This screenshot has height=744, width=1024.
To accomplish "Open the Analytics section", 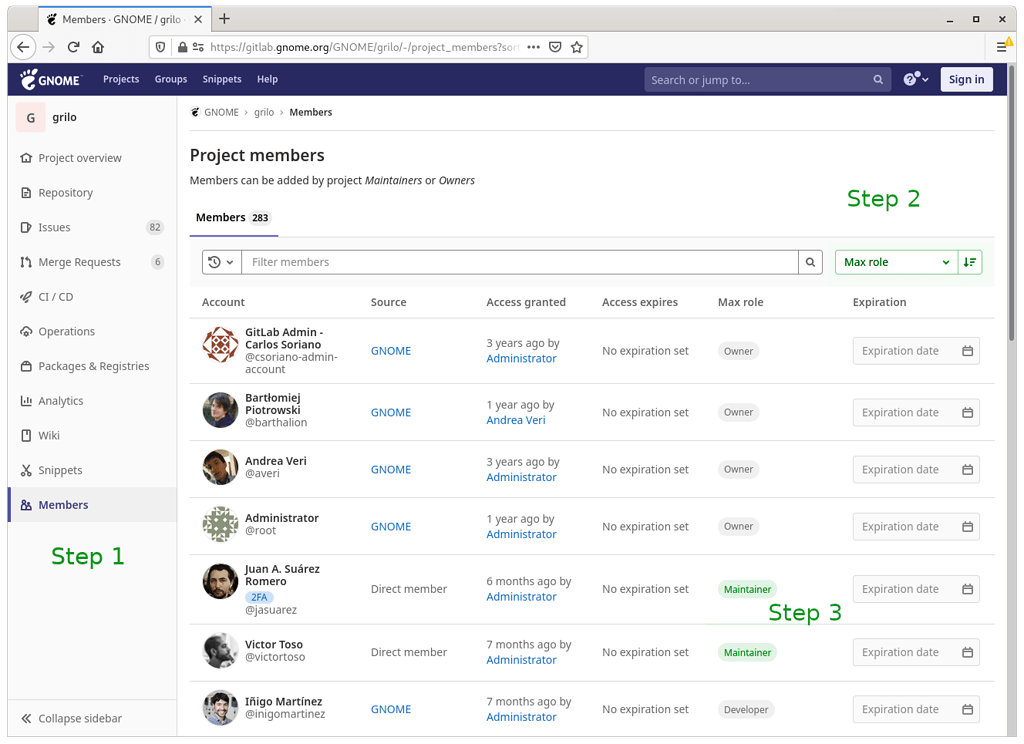I will point(58,400).
